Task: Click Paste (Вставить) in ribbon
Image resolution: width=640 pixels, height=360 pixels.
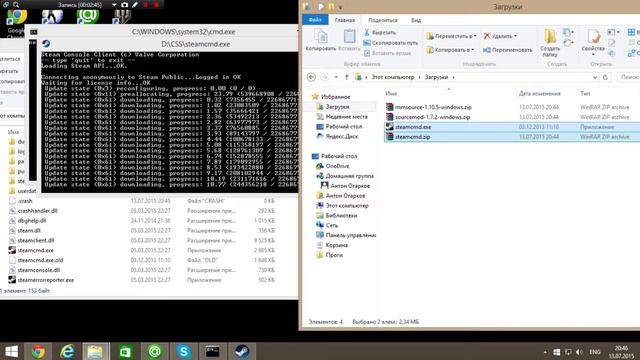Action: (349, 40)
